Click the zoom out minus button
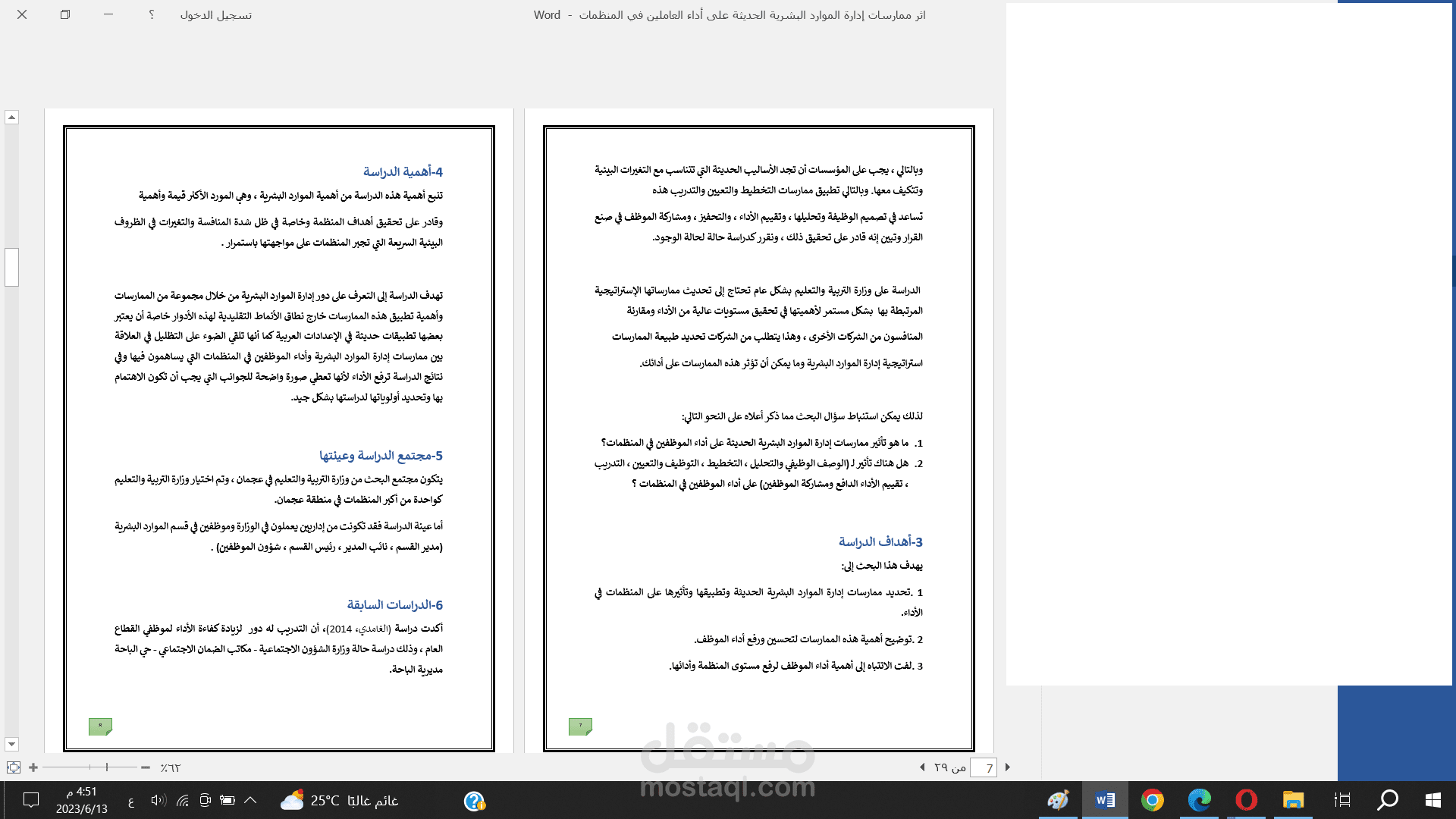The height and width of the screenshot is (819, 1456). 146,767
